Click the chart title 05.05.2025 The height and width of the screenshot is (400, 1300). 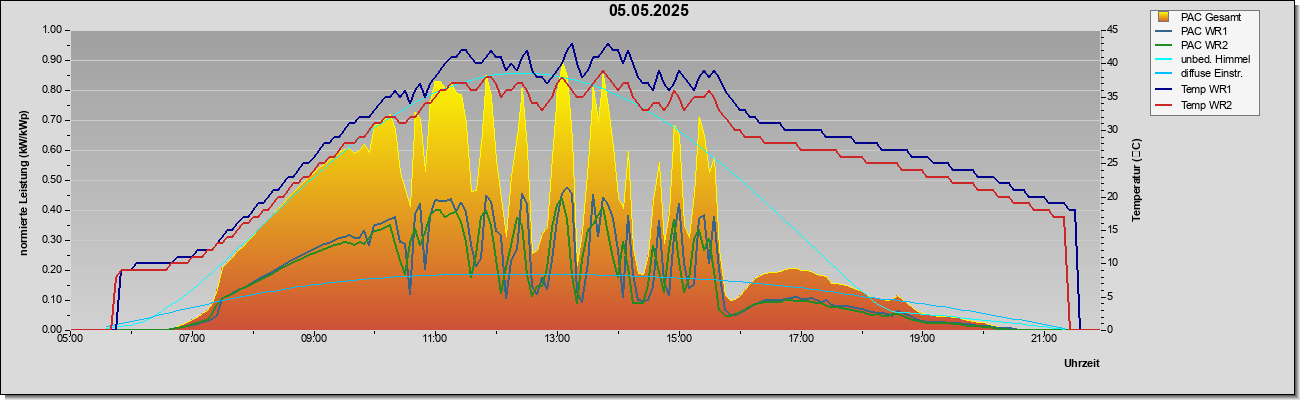pos(649,11)
